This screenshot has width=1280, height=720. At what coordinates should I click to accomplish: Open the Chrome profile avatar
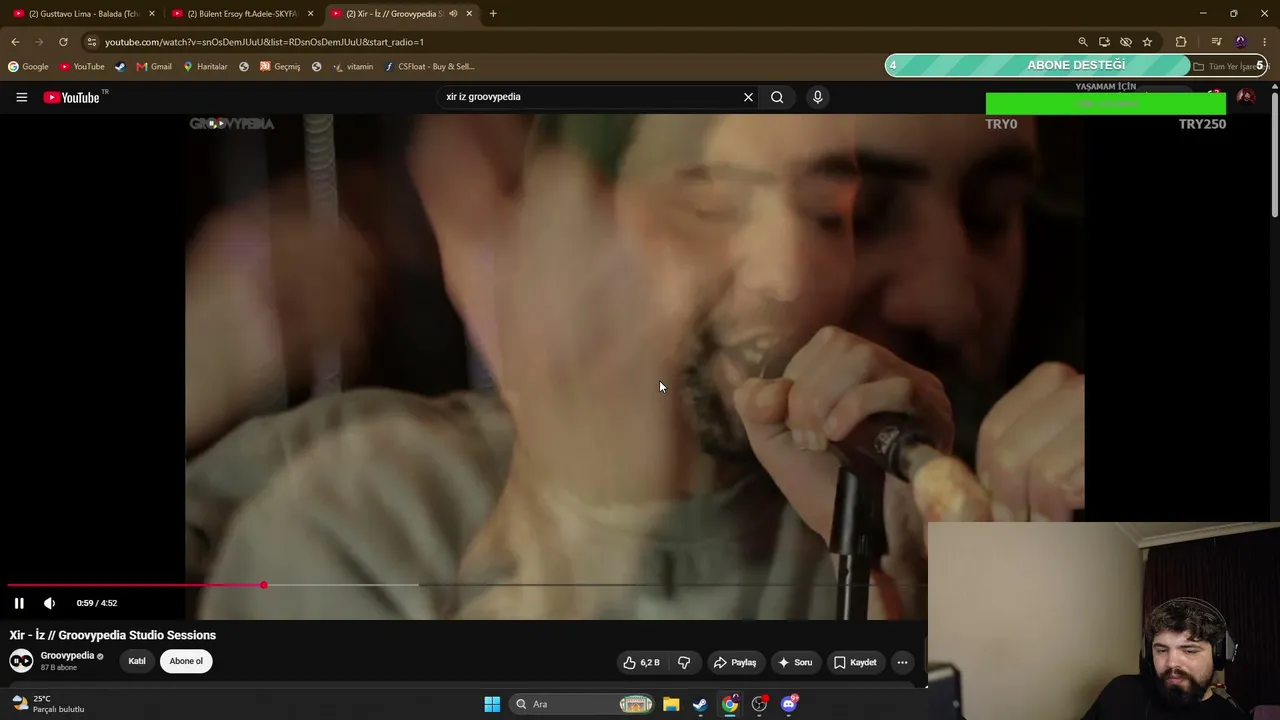click(x=1241, y=42)
